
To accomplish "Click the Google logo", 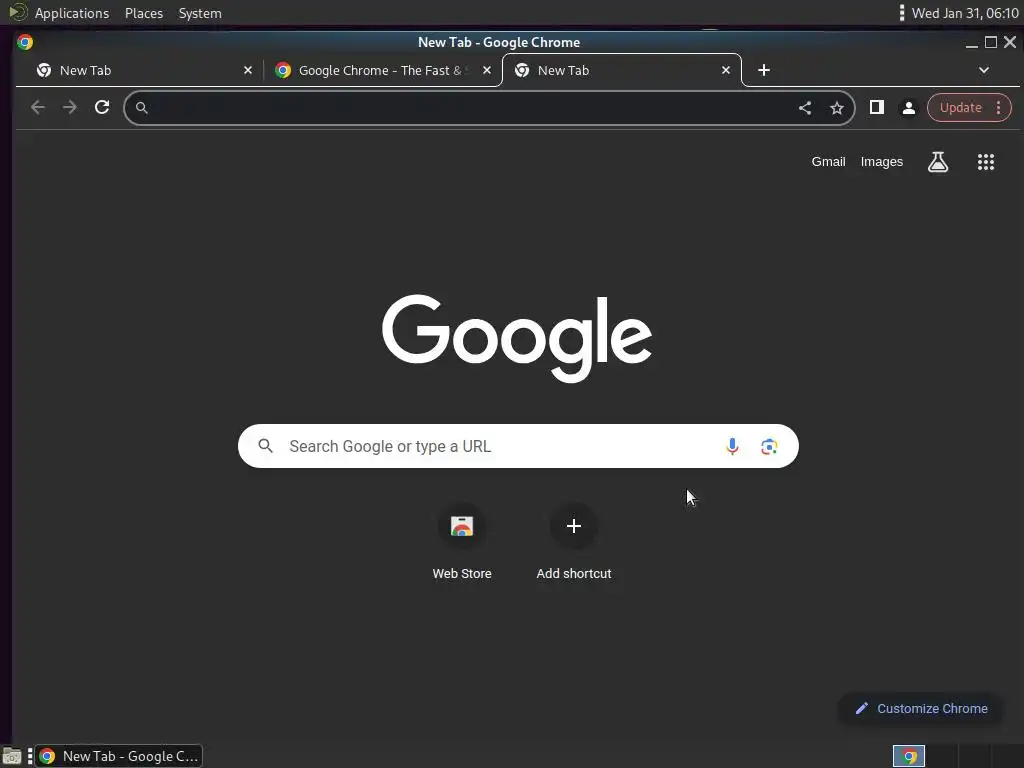I will (x=517, y=338).
